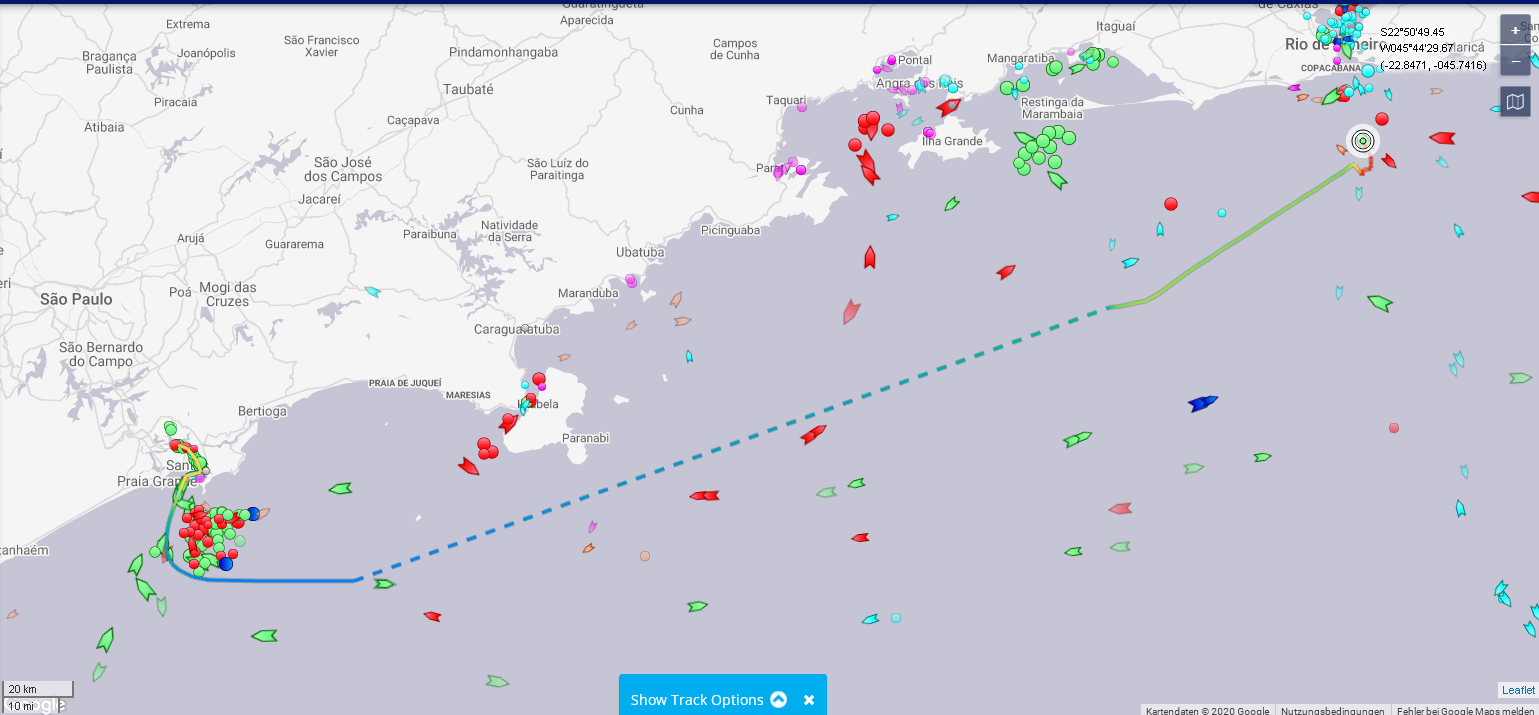Image resolution: width=1539 pixels, height=715 pixels.
Task: Open the map layers selector
Action: click(x=1515, y=102)
